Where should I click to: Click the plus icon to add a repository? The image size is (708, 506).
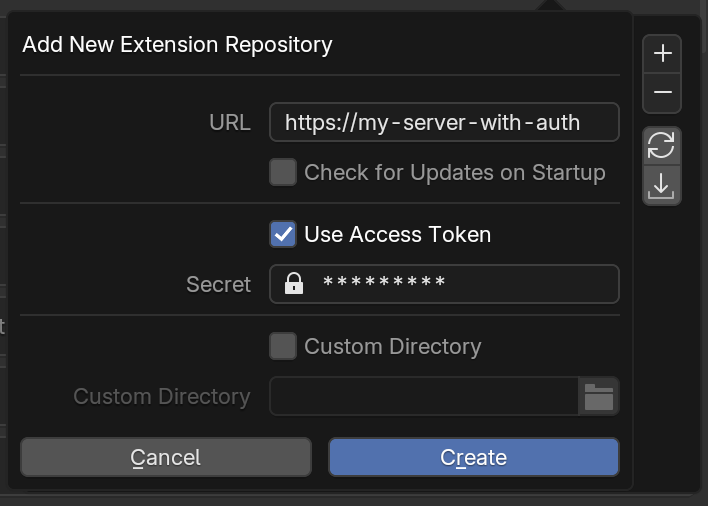click(662, 53)
